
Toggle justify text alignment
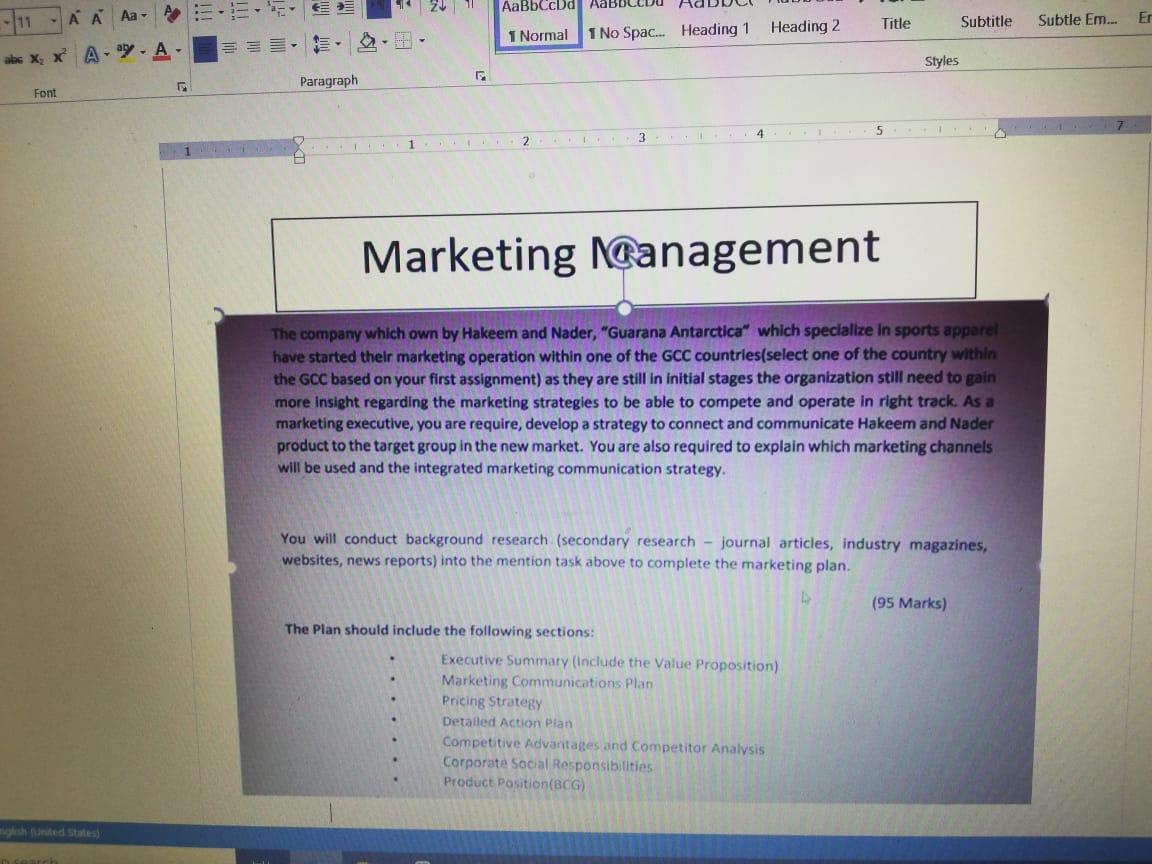[x=277, y=46]
